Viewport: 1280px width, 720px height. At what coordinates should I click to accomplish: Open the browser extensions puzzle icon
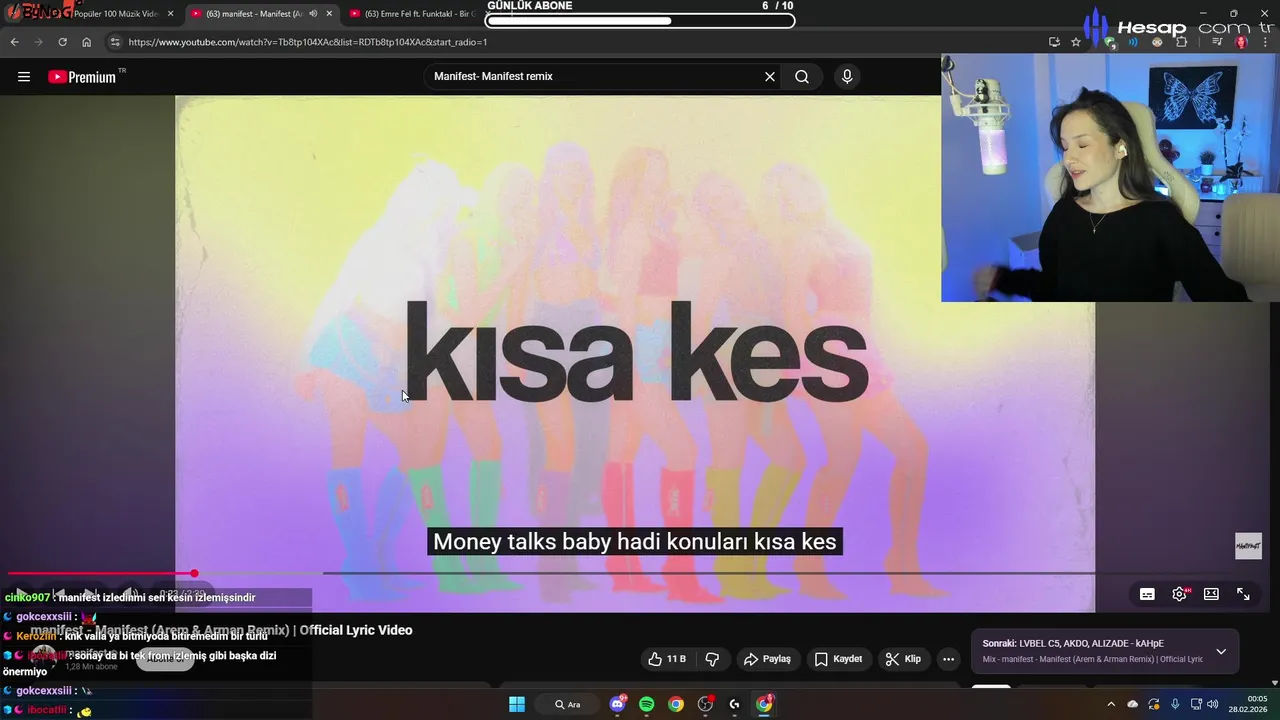(1182, 42)
